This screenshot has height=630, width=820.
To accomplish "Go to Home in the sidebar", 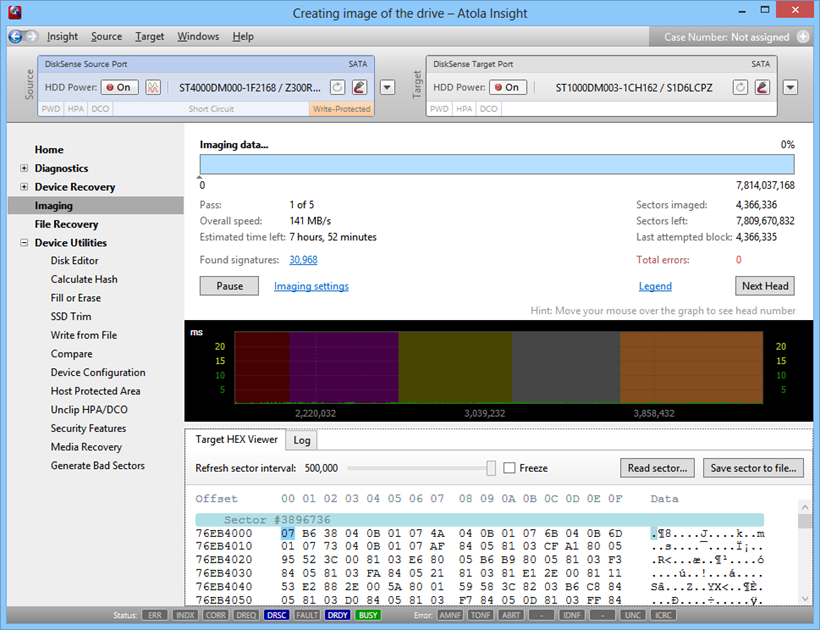I will (49, 150).
